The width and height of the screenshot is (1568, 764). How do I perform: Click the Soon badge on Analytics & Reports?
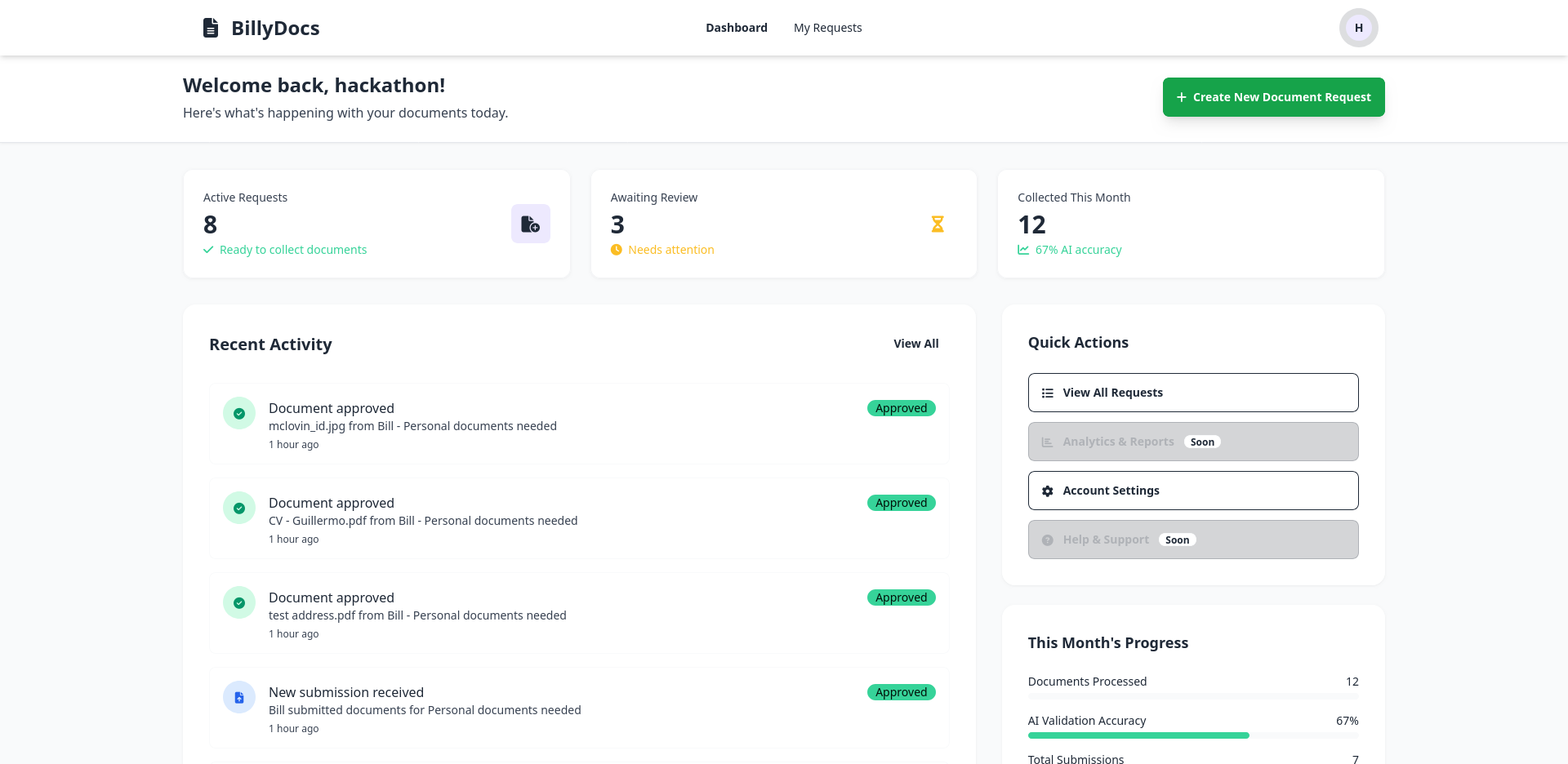[1202, 442]
